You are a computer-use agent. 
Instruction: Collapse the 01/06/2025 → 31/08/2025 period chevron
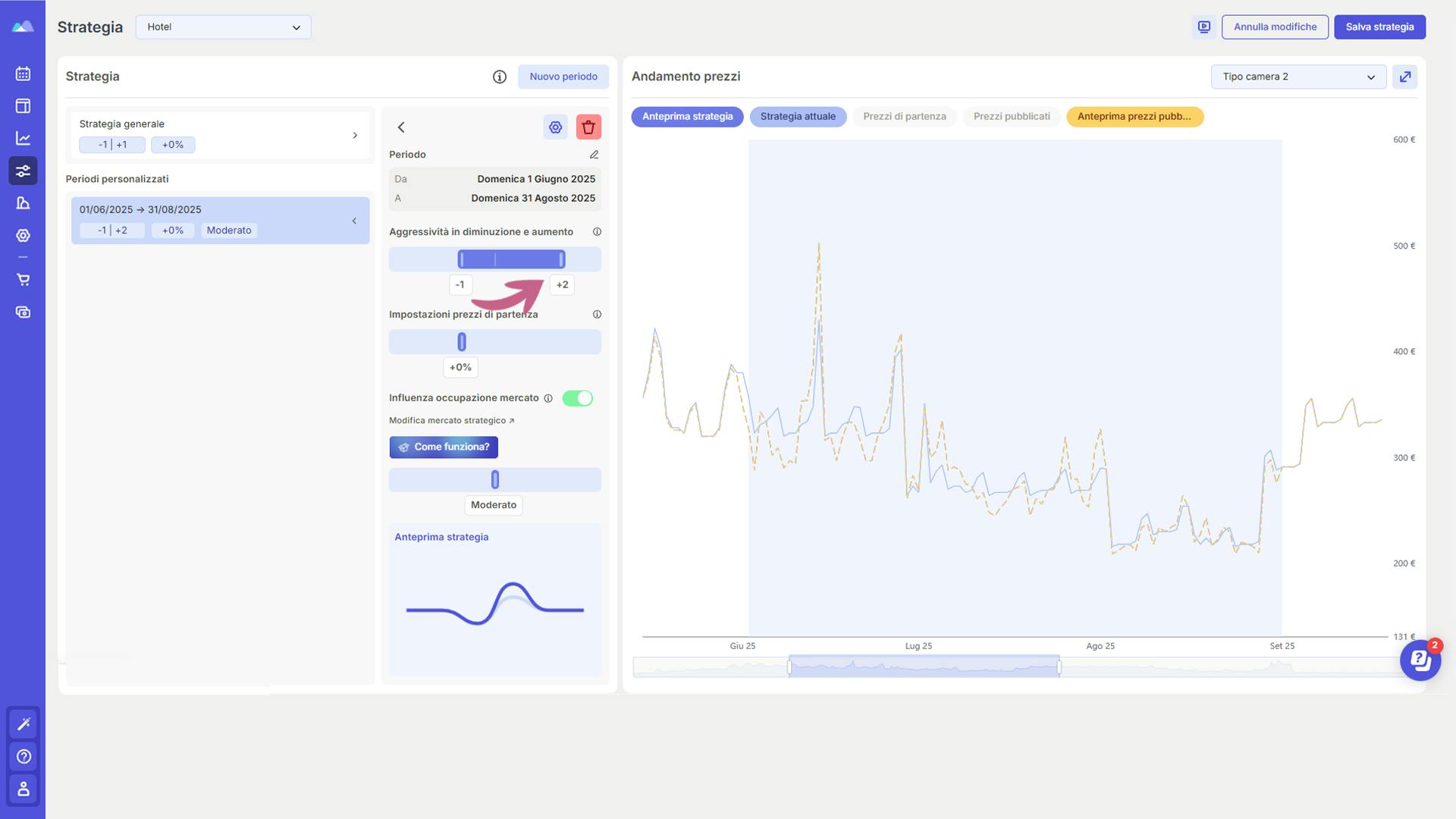[354, 221]
